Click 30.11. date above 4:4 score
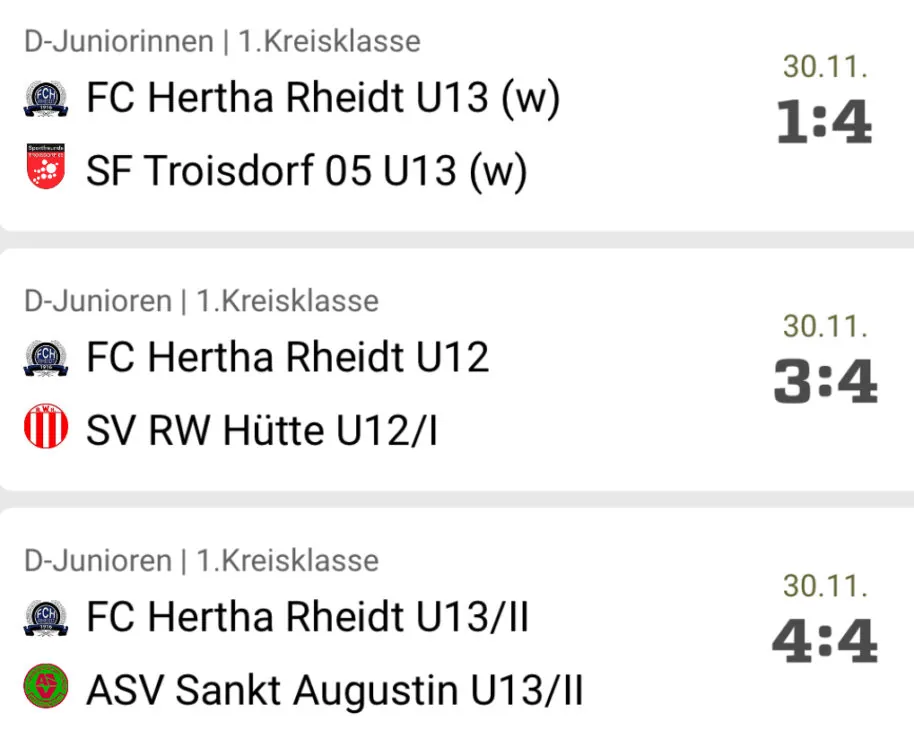Viewport: 914px width, 730px height. click(x=825, y=585)
